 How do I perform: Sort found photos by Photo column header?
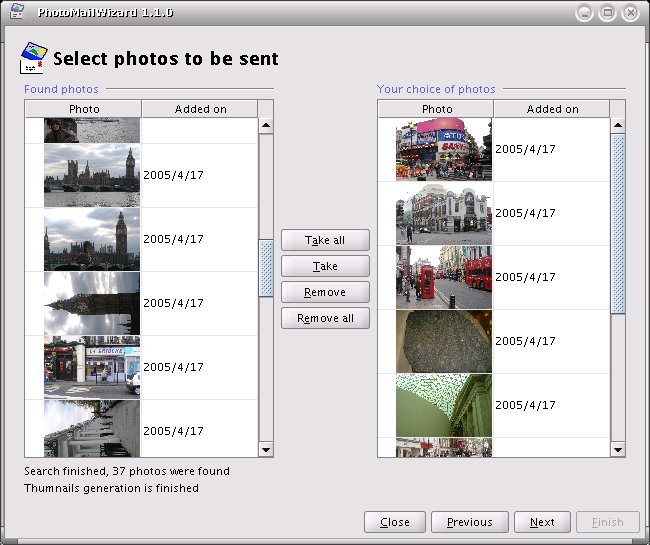click(84, 109)
